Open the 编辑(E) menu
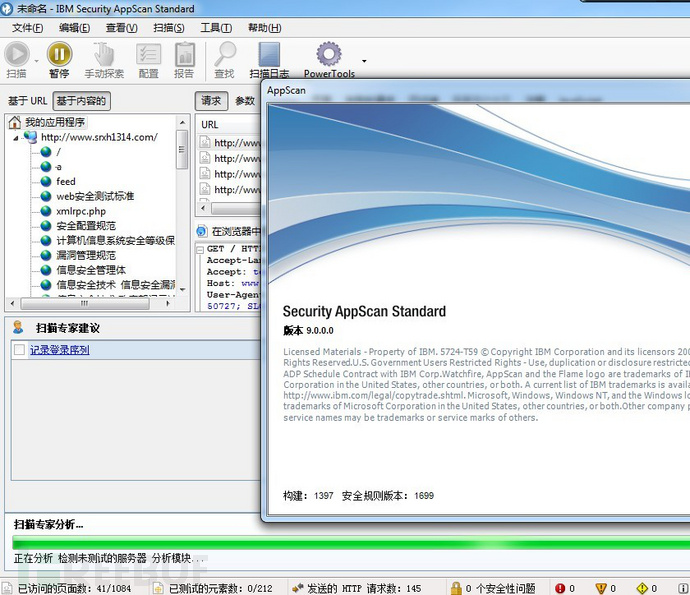This screenshot has width=690, height=595. (x=74, y=28)
